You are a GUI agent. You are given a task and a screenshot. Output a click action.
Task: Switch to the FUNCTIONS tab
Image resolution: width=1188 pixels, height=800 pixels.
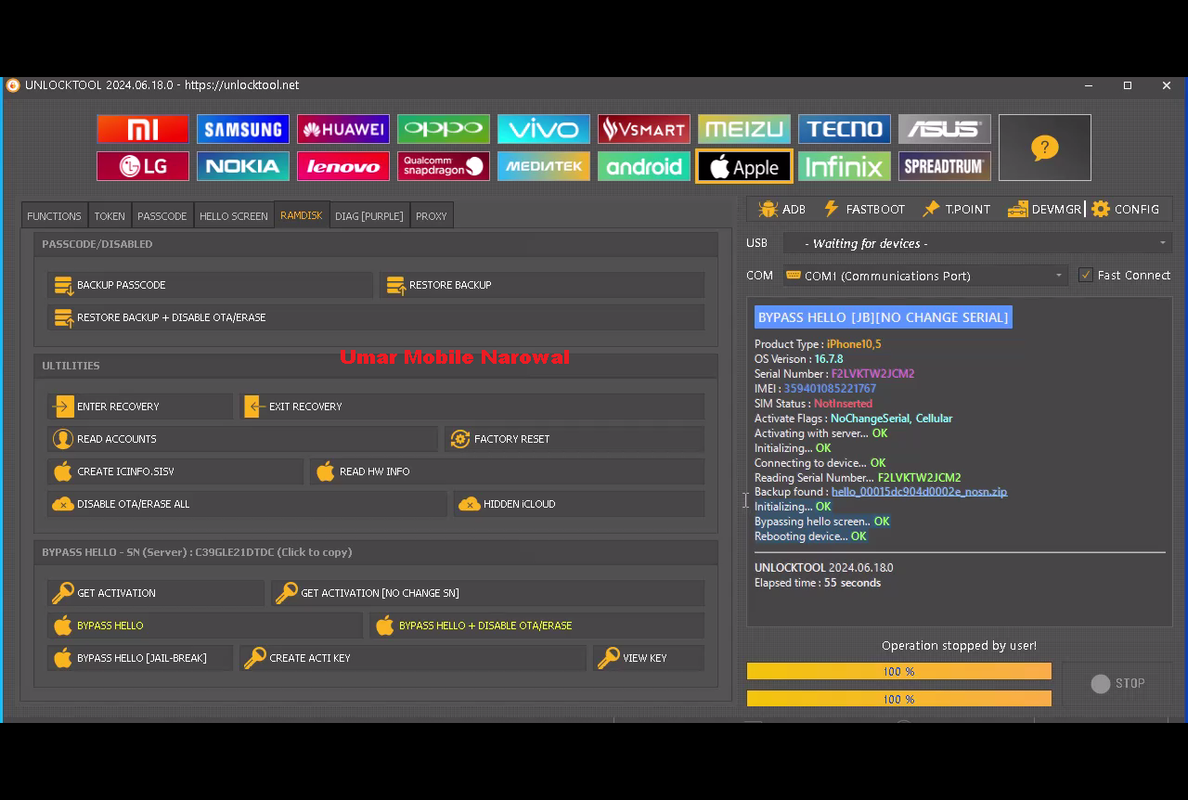[x=54, y=216]
